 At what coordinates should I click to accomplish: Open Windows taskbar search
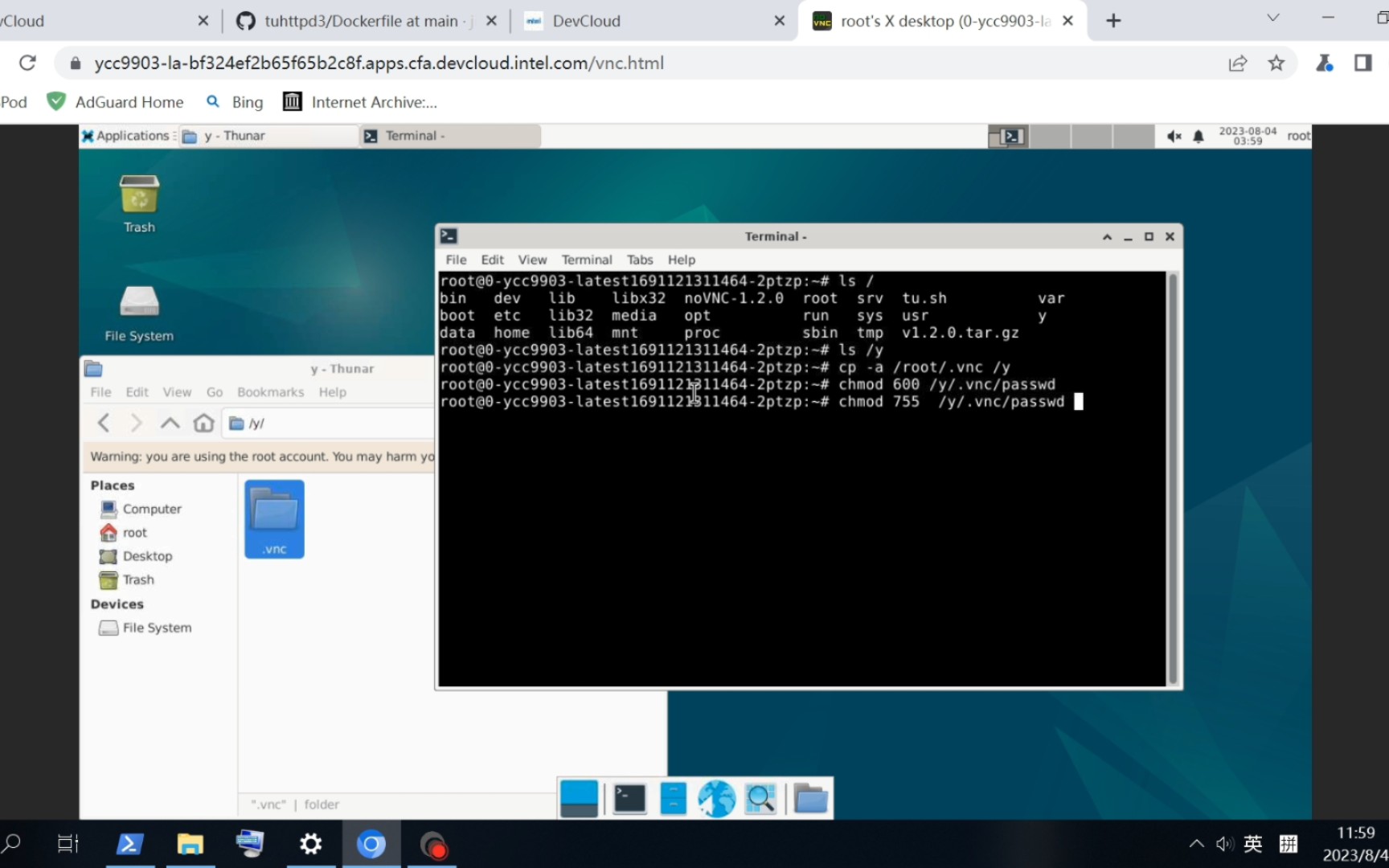[12, 844]
